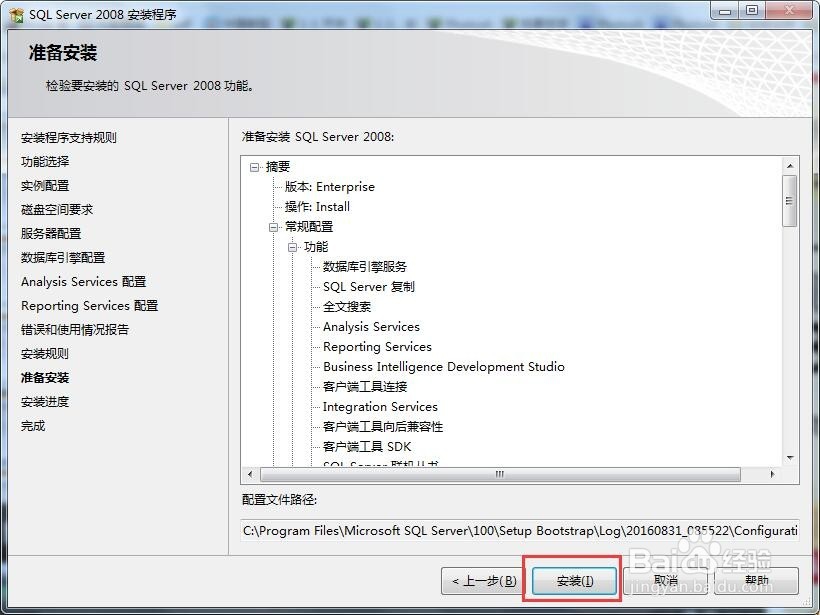Select 实例配置 step in sidebar

[45, 186]
